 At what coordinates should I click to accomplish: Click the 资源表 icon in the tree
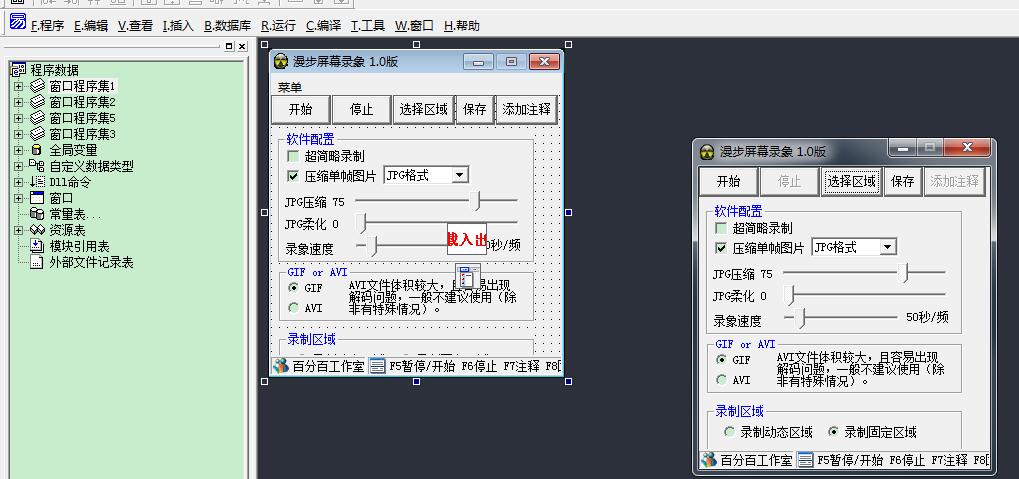click(x=37, y=230)
